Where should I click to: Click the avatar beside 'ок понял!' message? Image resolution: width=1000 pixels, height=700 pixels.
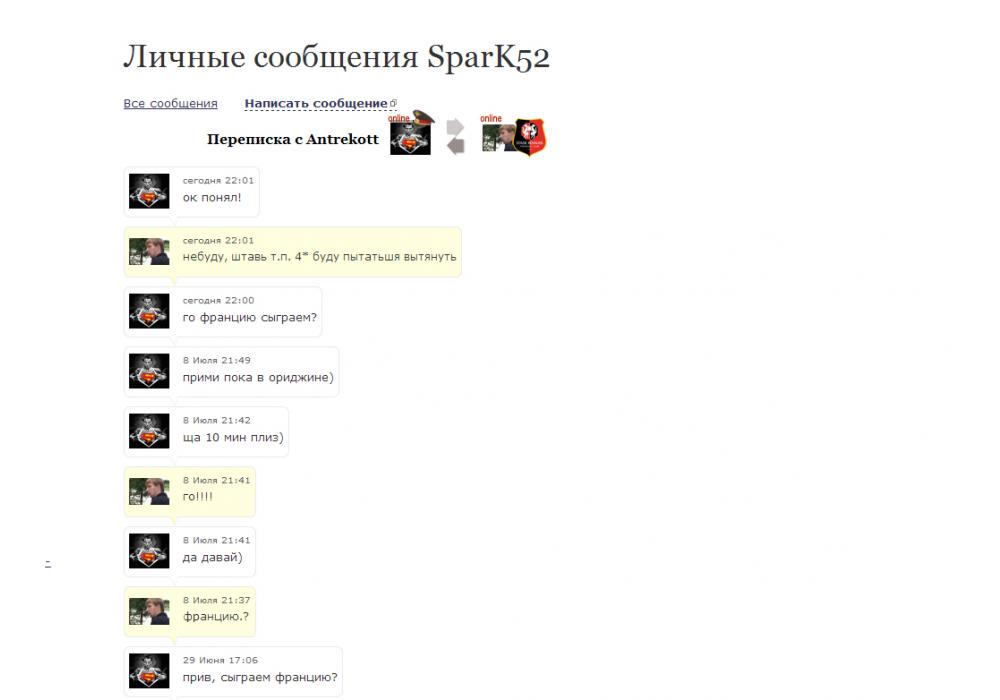point(149,191)
